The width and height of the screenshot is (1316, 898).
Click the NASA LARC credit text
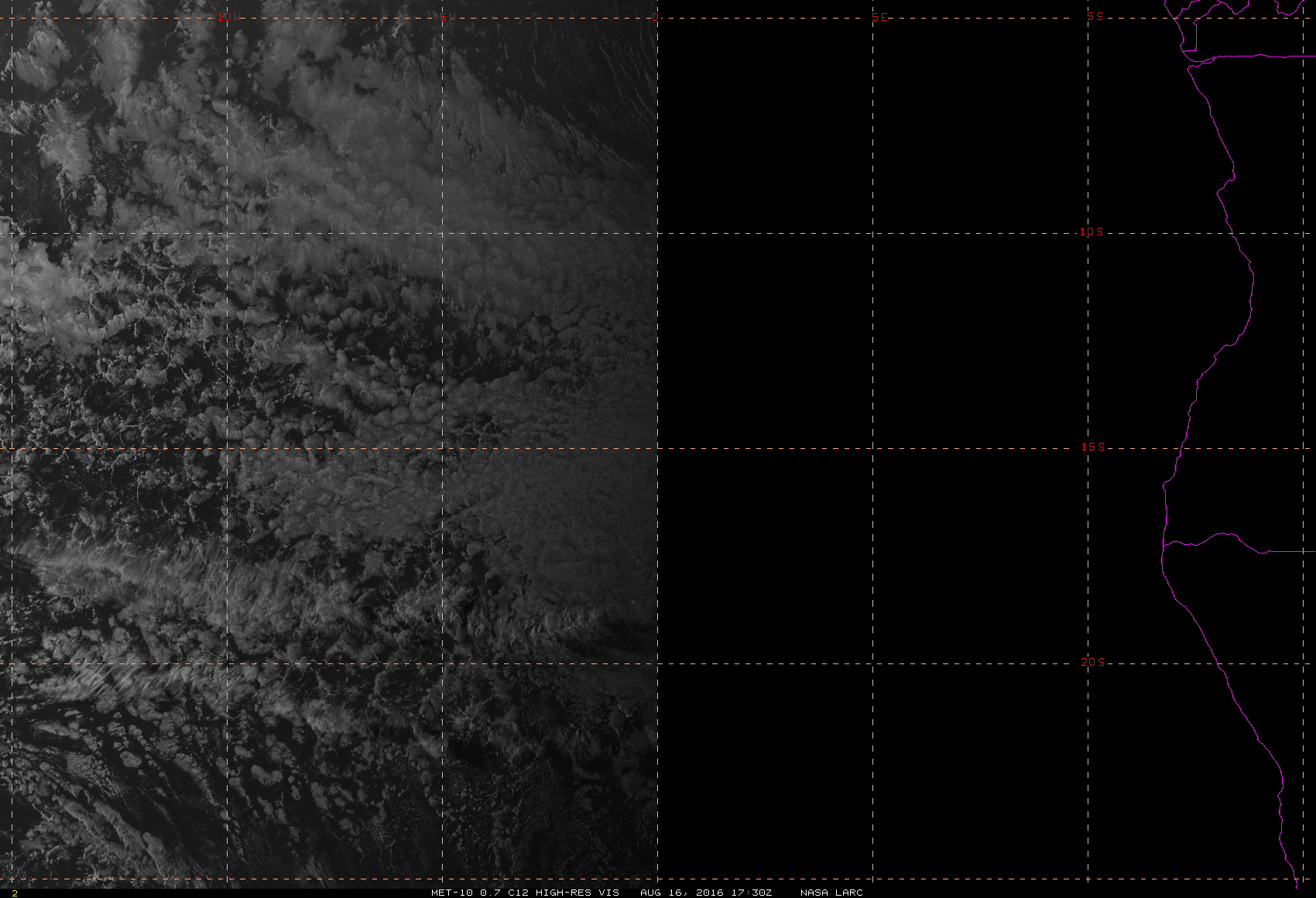(831, 892)
